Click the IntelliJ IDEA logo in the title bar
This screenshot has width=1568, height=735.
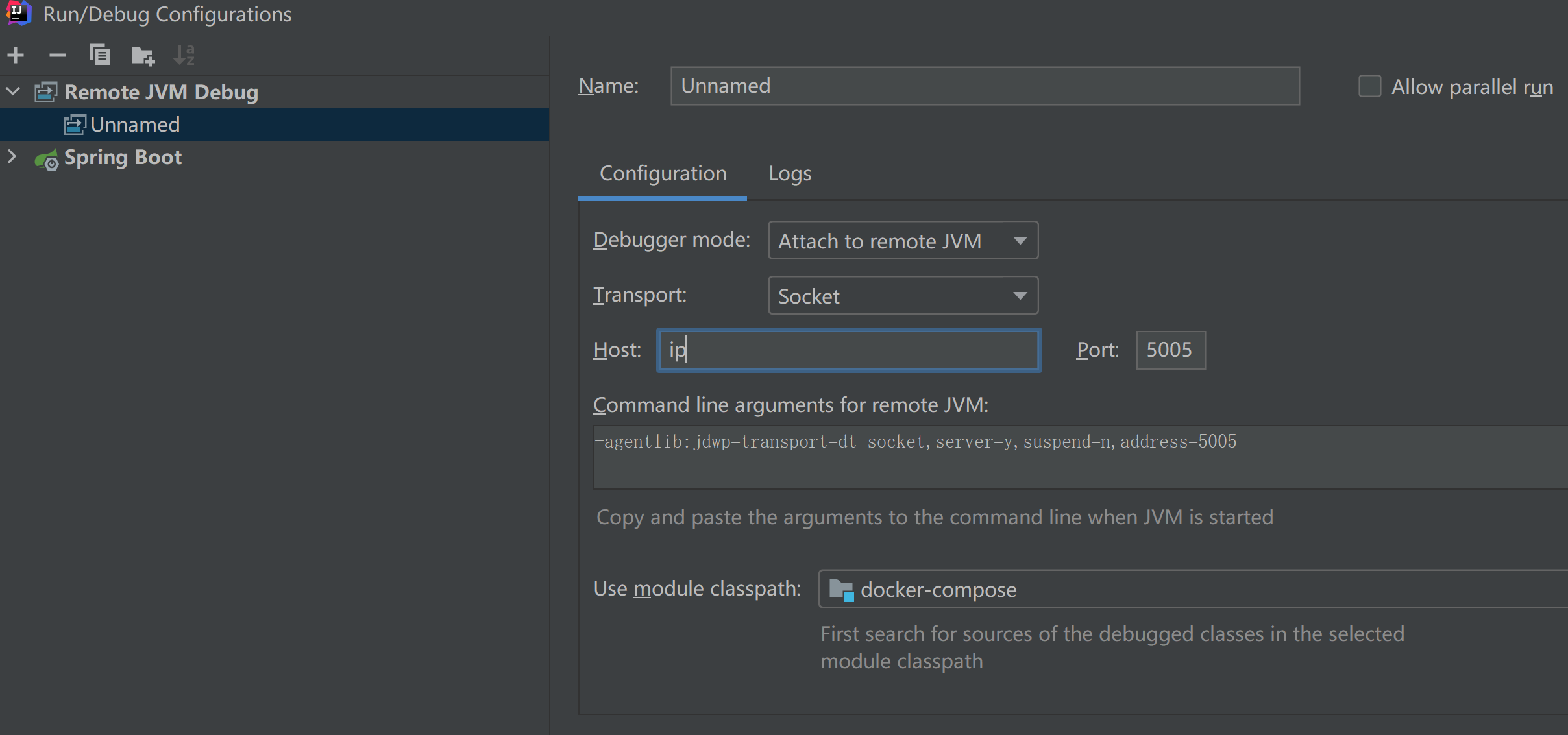18,13
